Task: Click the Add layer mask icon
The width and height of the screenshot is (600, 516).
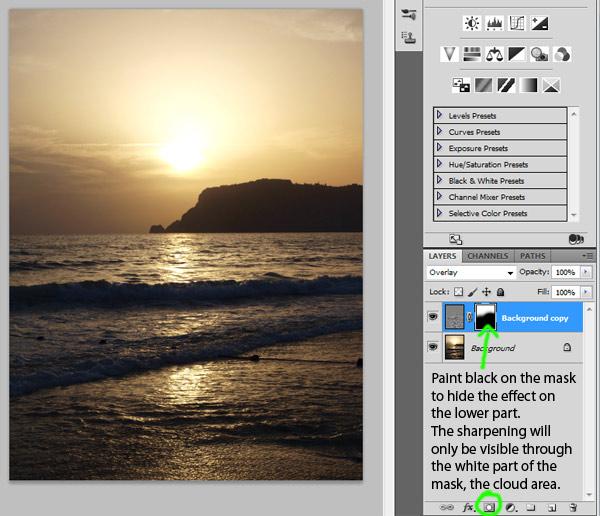Action: point(490,507)
